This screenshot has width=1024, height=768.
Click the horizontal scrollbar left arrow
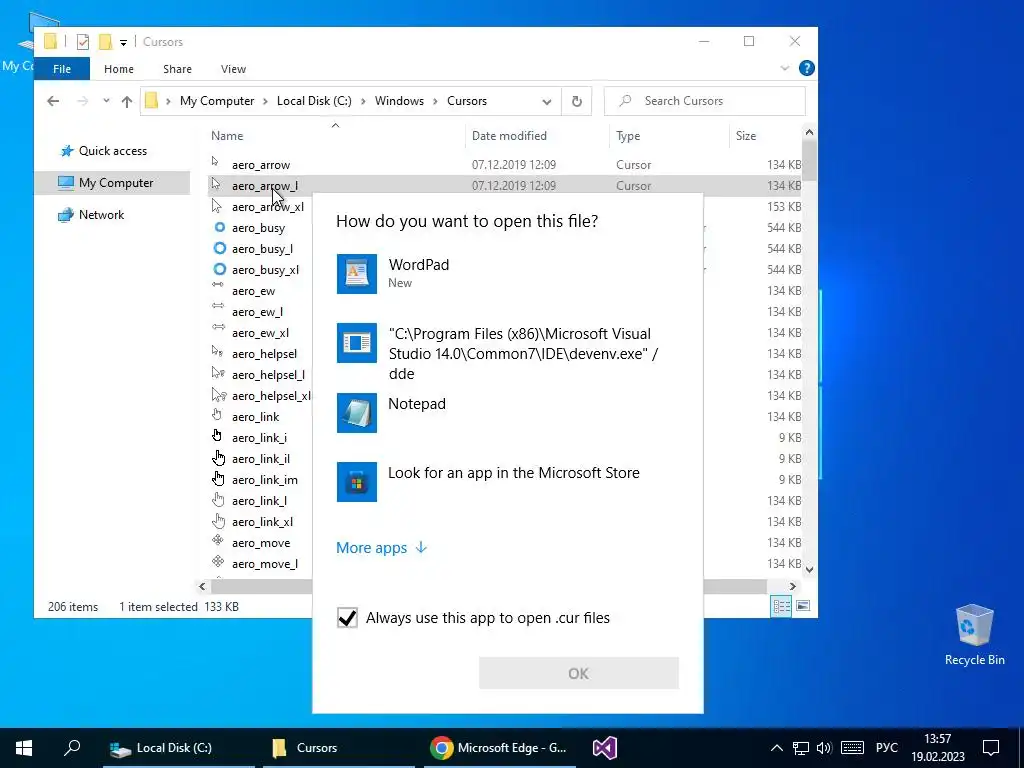[x=202, y=586]
